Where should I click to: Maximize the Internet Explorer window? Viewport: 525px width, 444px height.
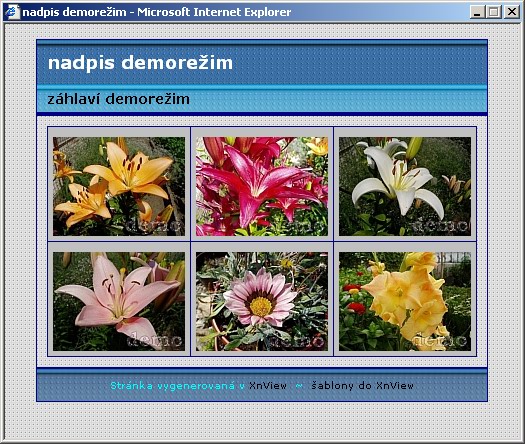click(494, 12)
